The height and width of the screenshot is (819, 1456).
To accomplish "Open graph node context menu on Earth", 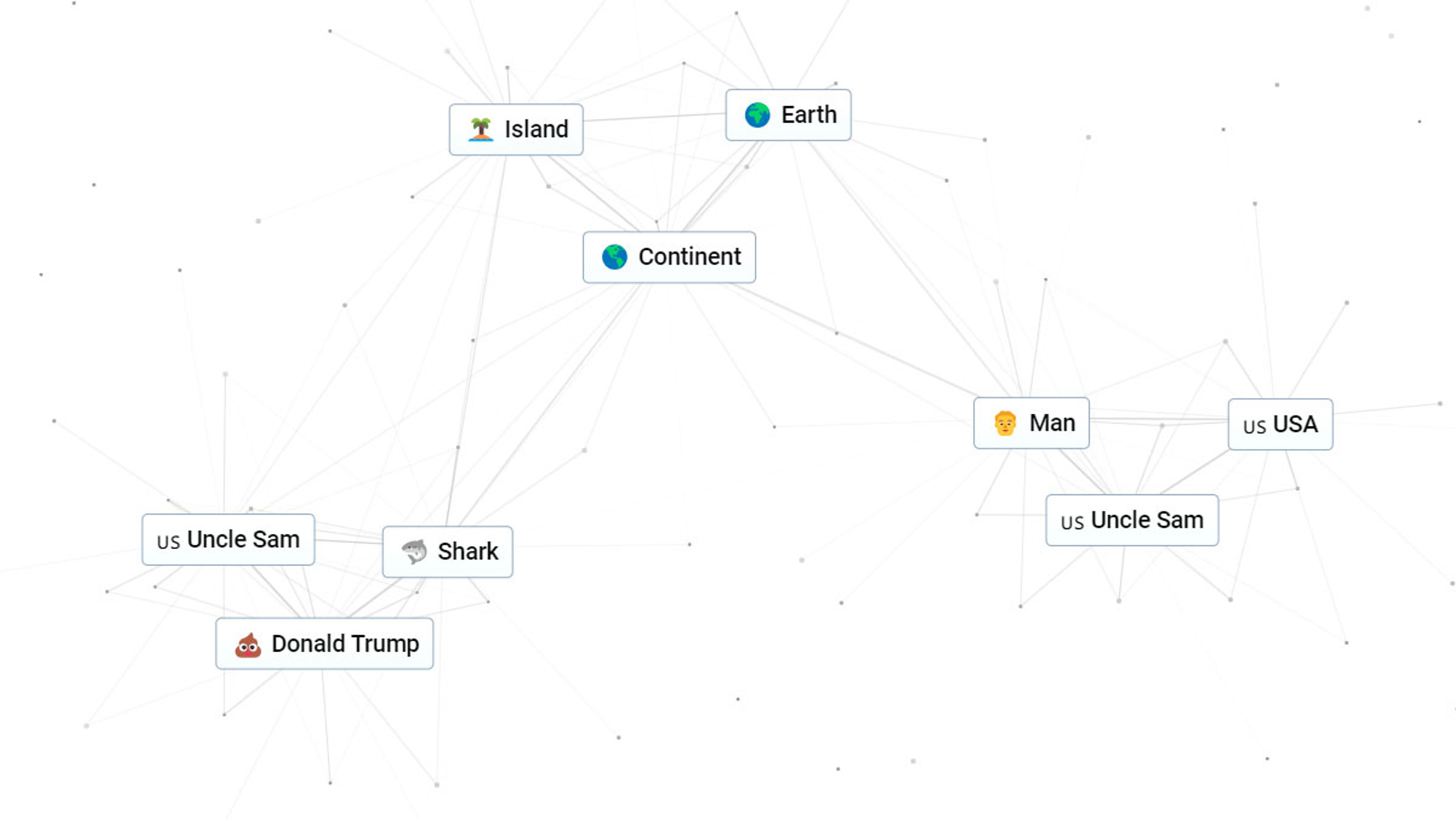I will click(788, 114).
